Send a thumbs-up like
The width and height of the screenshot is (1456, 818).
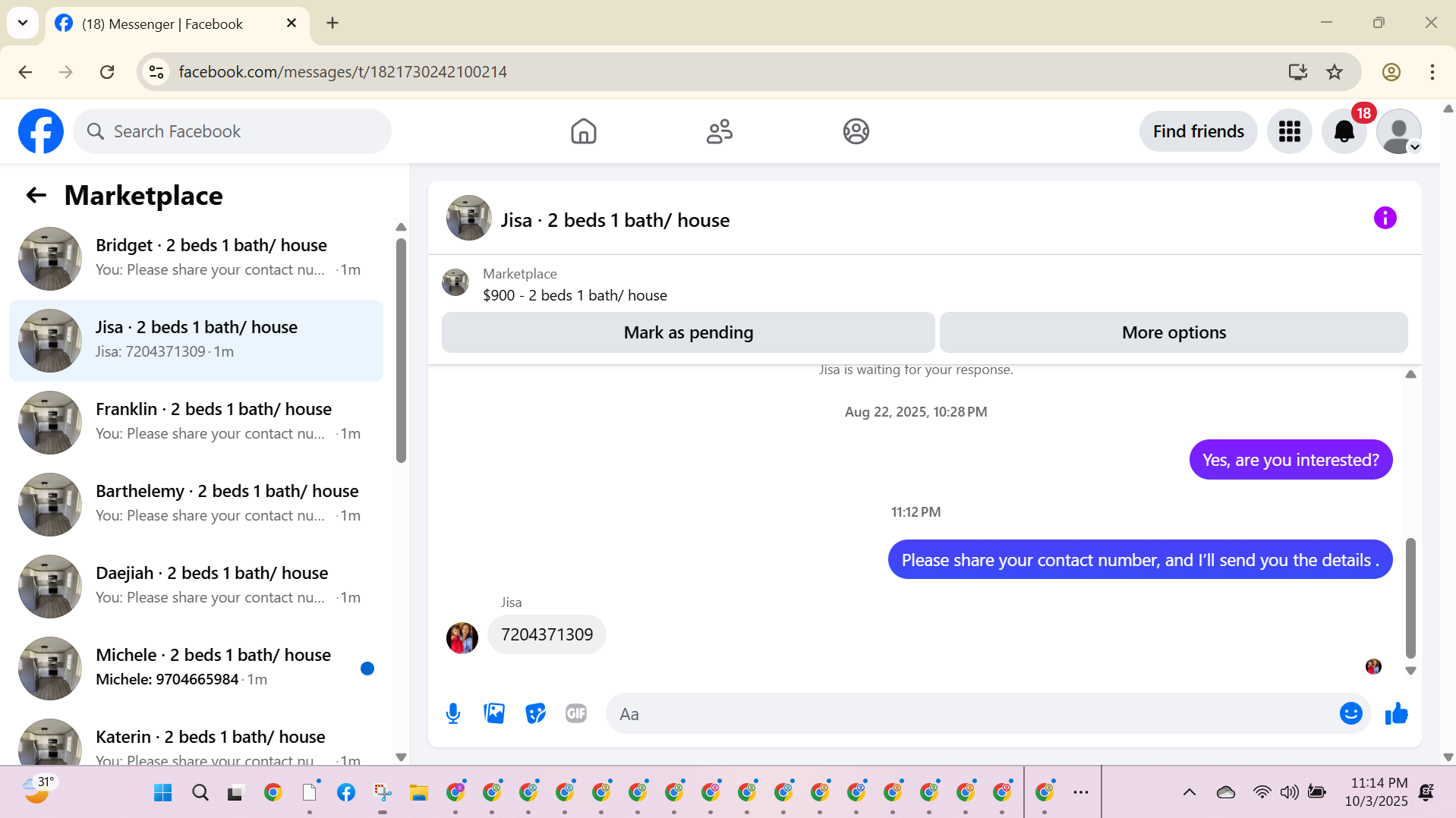pyautogui.click(x=1396, y=713)
